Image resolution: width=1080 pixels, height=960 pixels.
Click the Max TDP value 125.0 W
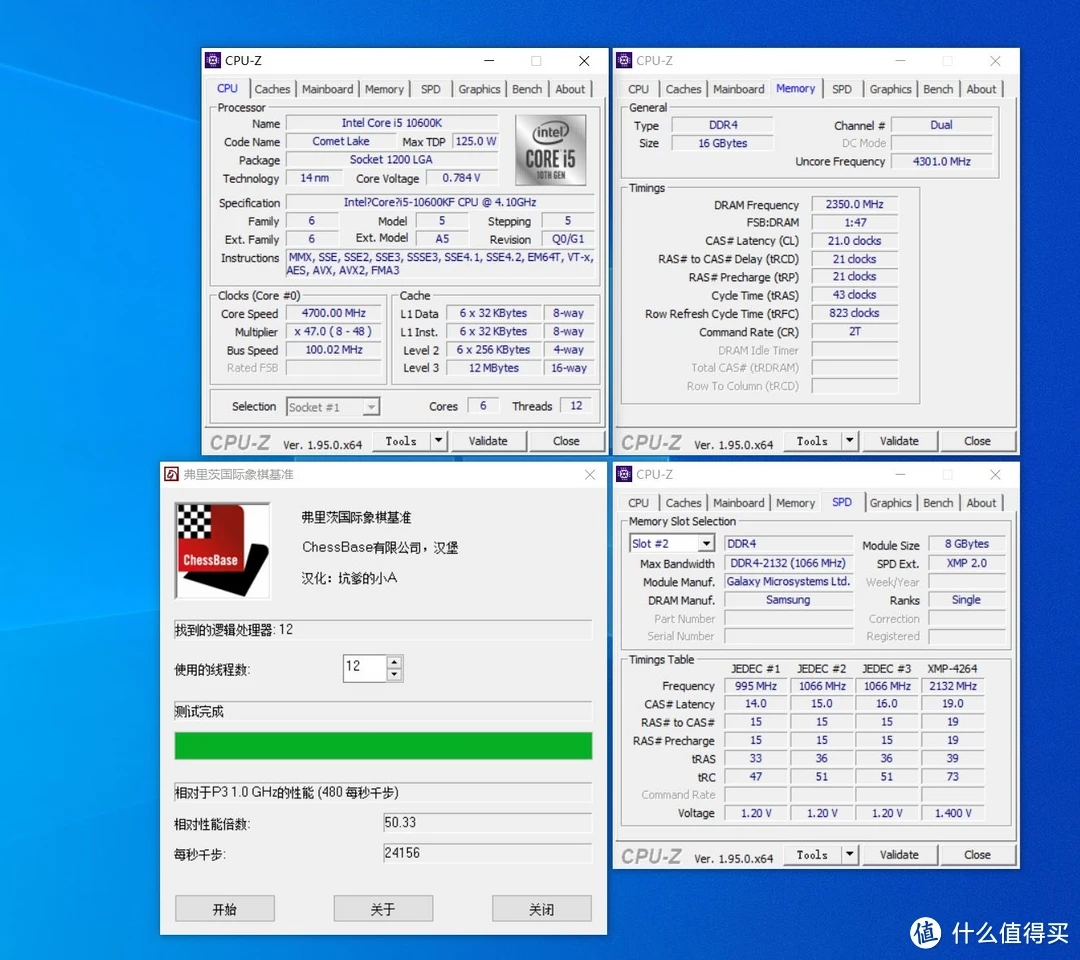pyautogui.click(x=476, y=141)
